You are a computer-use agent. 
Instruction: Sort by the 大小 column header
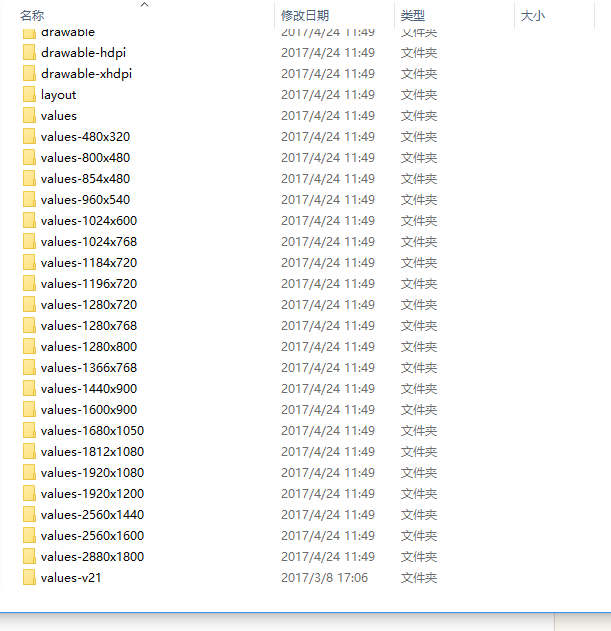pos(533,16)
